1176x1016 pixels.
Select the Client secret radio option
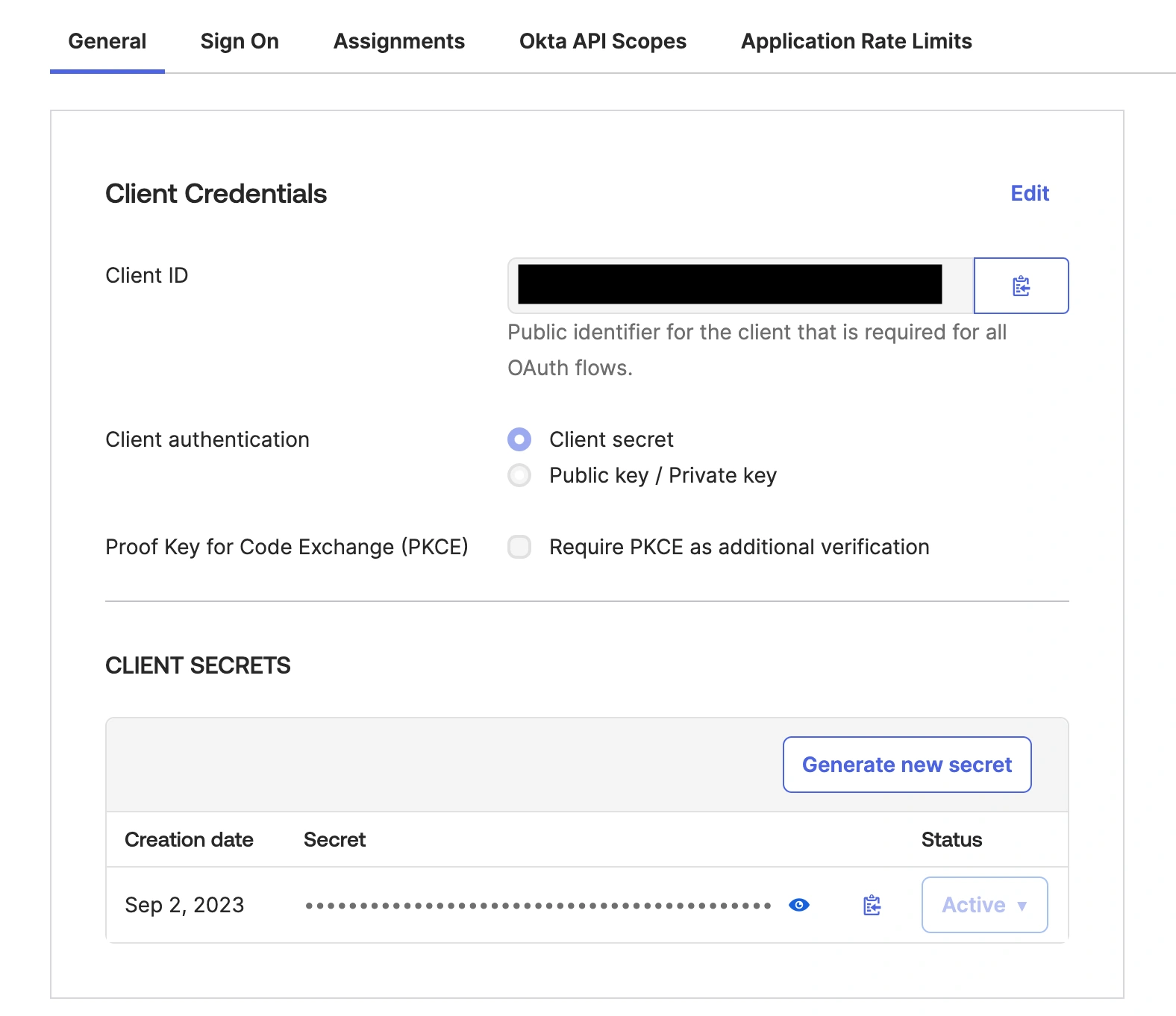[x=519, y=439]
